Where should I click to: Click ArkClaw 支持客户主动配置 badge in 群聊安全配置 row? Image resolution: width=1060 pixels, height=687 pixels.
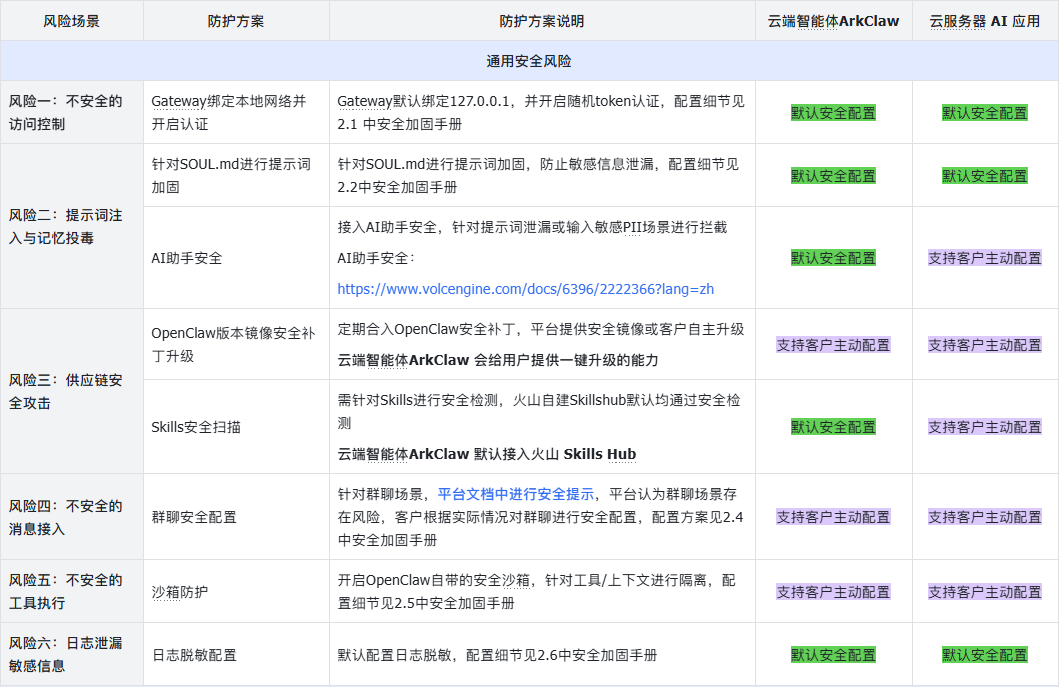[834, 517]
